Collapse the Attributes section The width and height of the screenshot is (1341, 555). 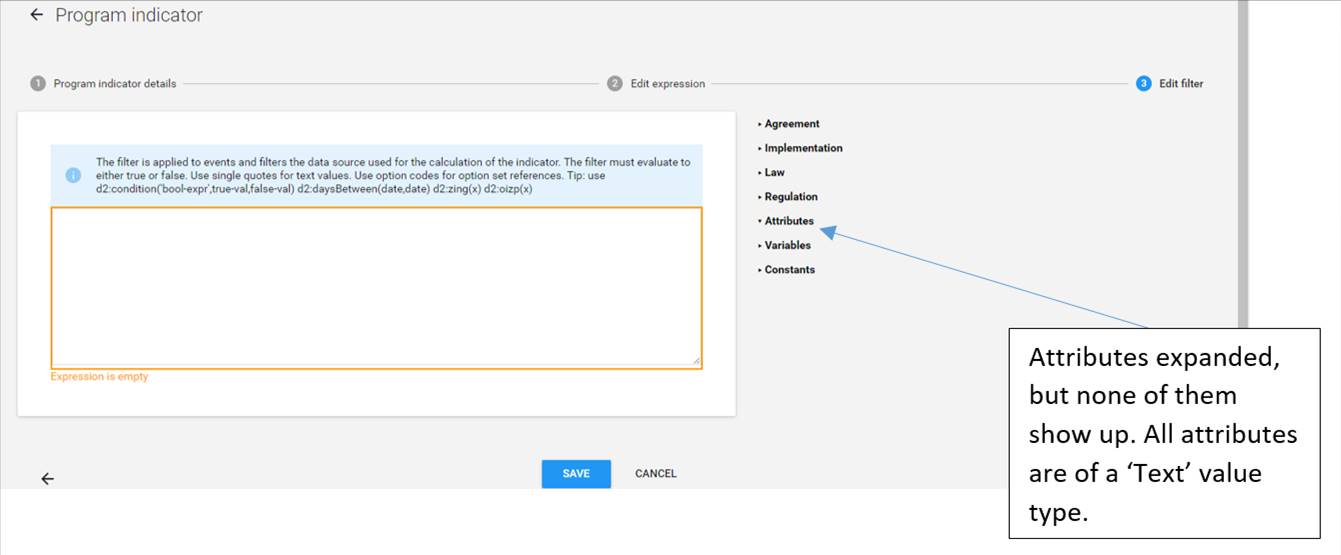788,221
